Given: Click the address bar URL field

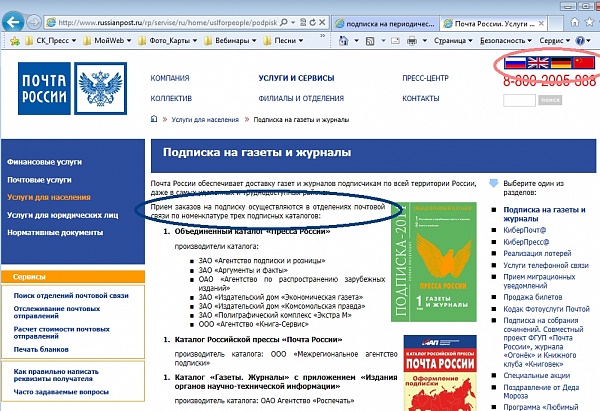Looking at the screenshot, I should 168,23.
